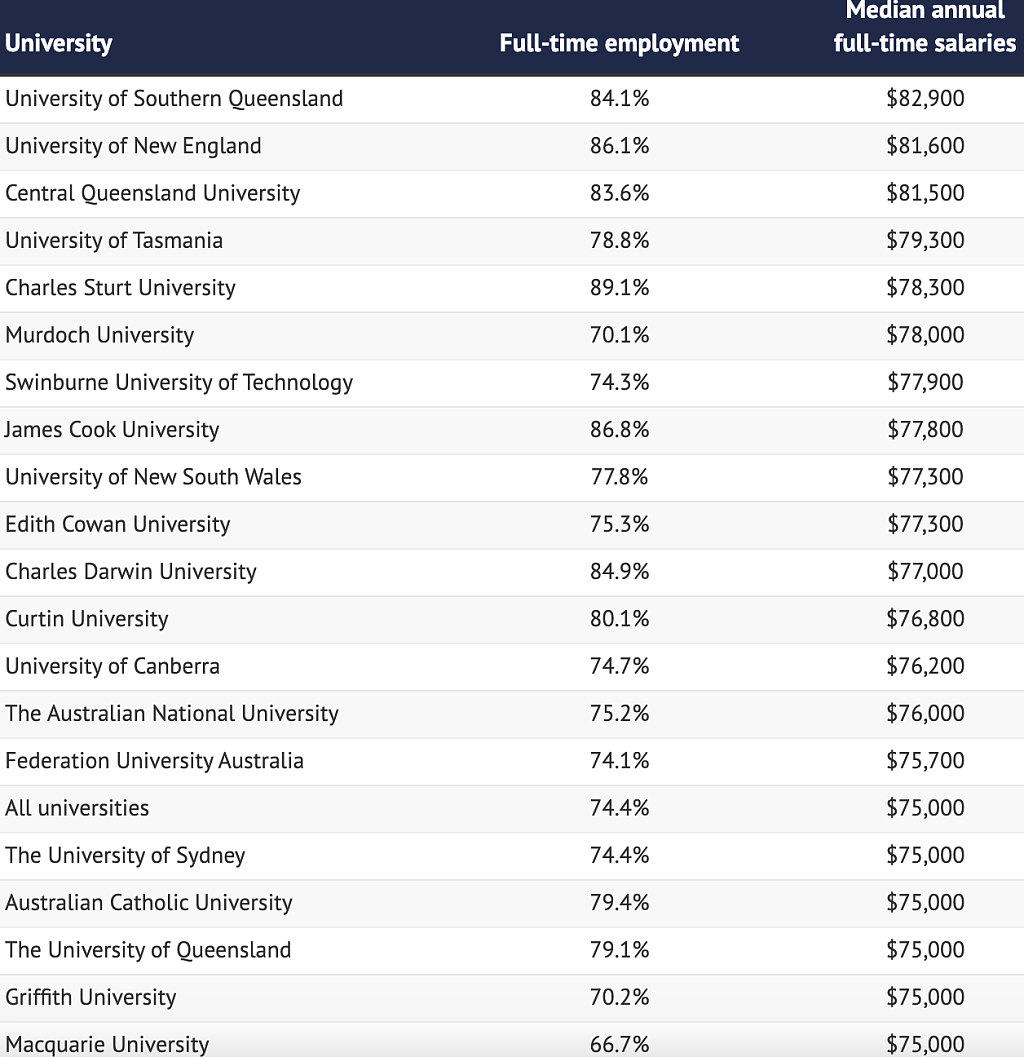Select Charles Darwin University salary $77,000
Screen dimensions: 1024x1057
tap(925, 572)
